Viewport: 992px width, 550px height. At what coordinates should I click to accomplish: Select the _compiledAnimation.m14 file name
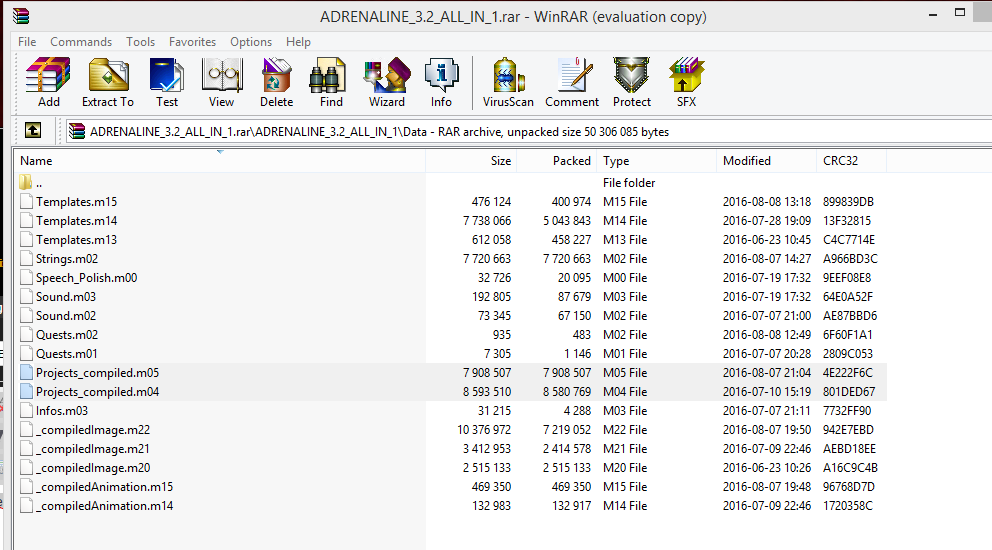pyautogui.click(x=104, y=505)
